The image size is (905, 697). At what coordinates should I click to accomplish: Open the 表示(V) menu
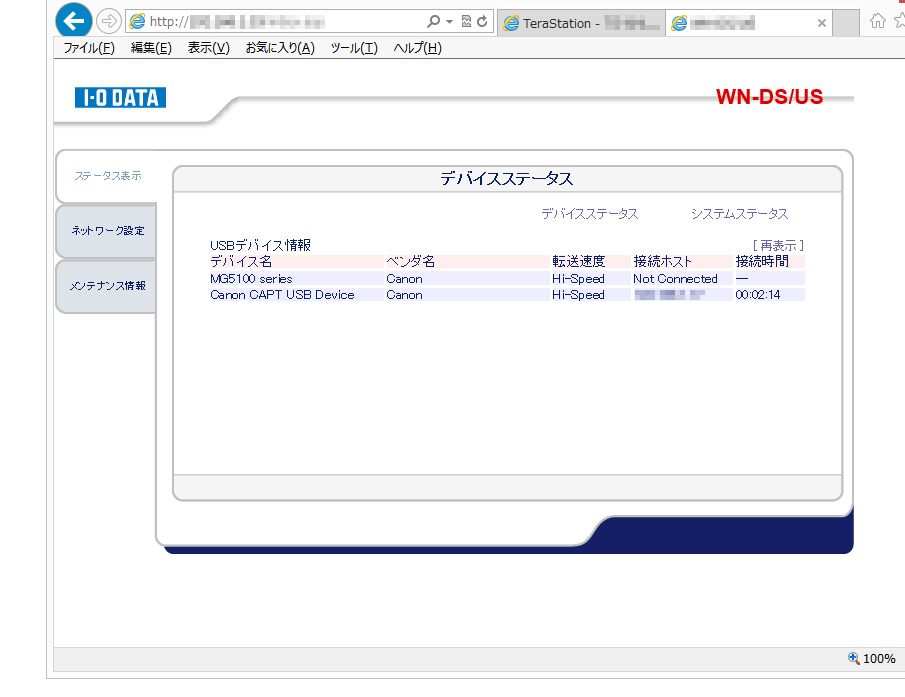click(208, 48)
